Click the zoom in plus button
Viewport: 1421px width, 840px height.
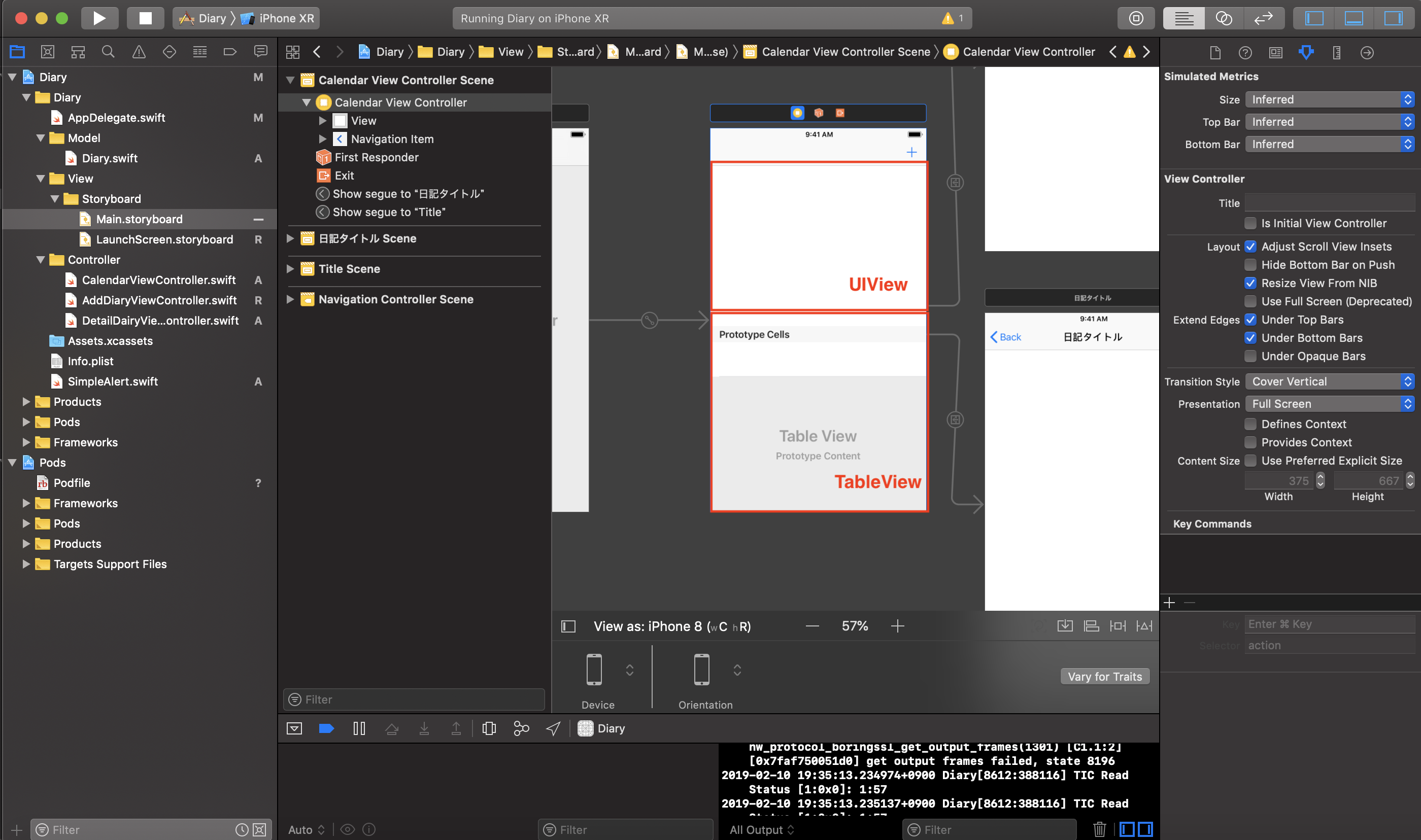pos(897,626)
